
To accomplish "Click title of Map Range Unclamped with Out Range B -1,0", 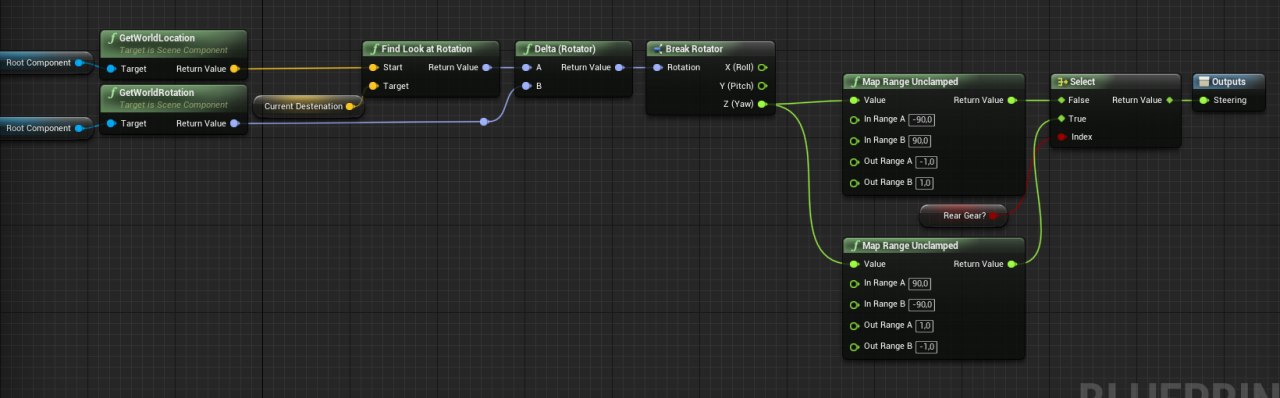I will pos(910,245).
